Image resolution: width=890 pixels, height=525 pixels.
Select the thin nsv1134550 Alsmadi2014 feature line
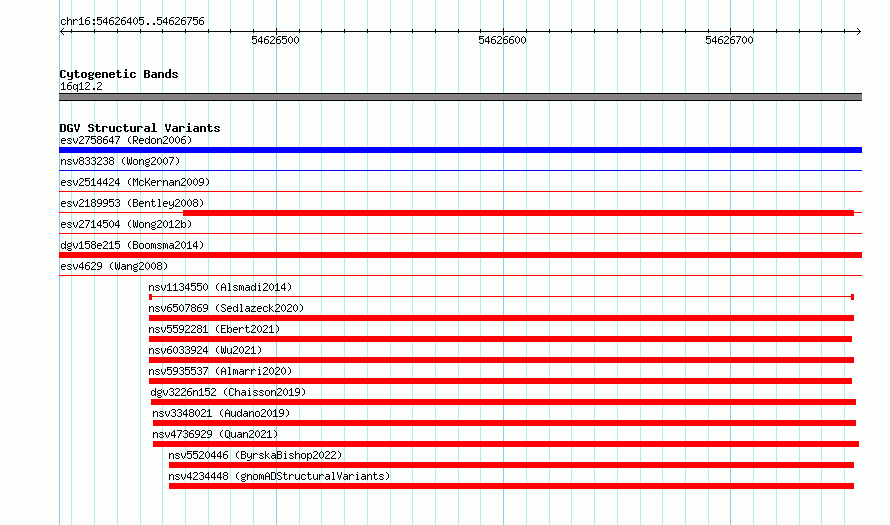tap(501, 297)
